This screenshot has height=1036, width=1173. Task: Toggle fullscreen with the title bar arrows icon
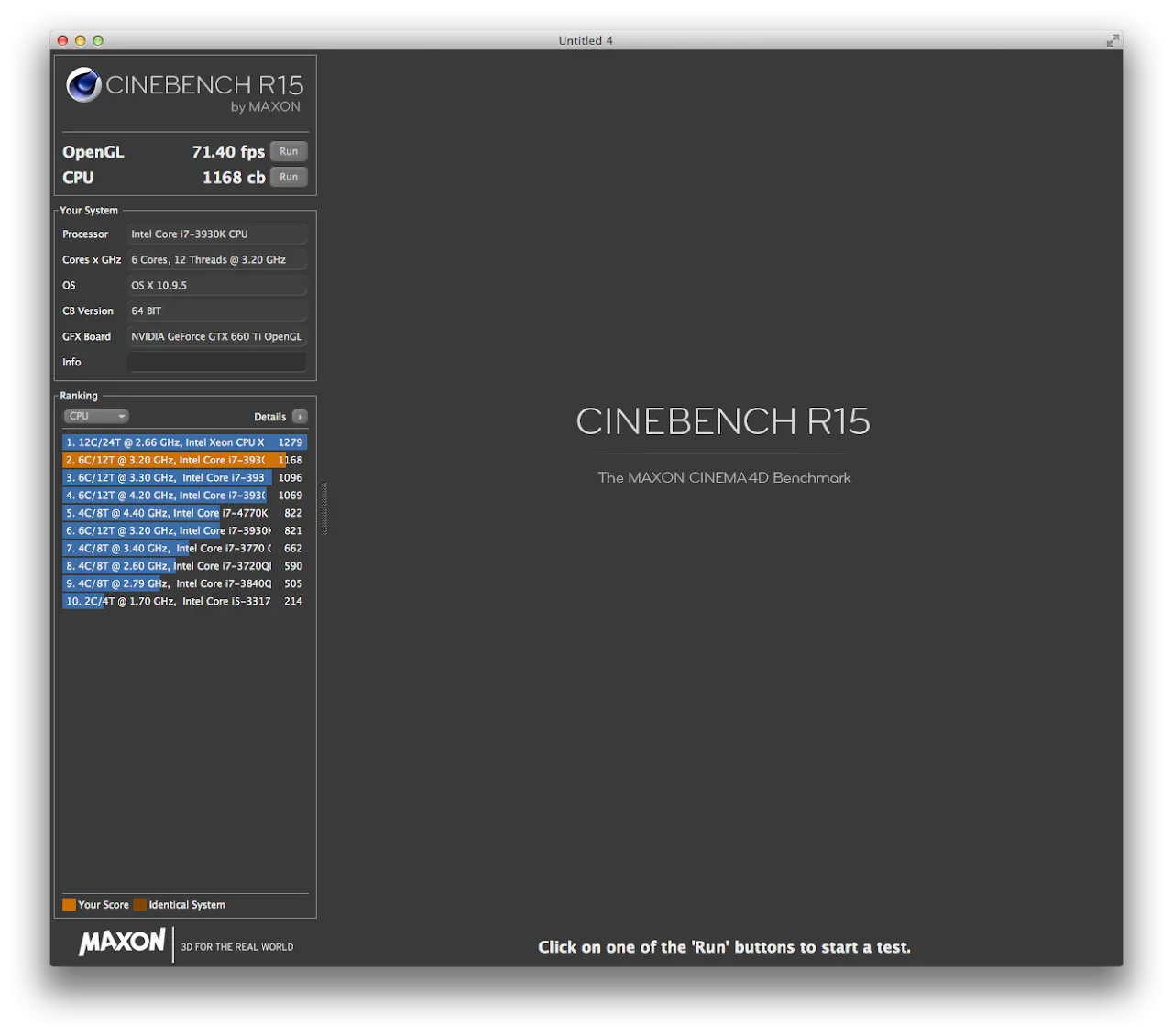pos(1112,40)
